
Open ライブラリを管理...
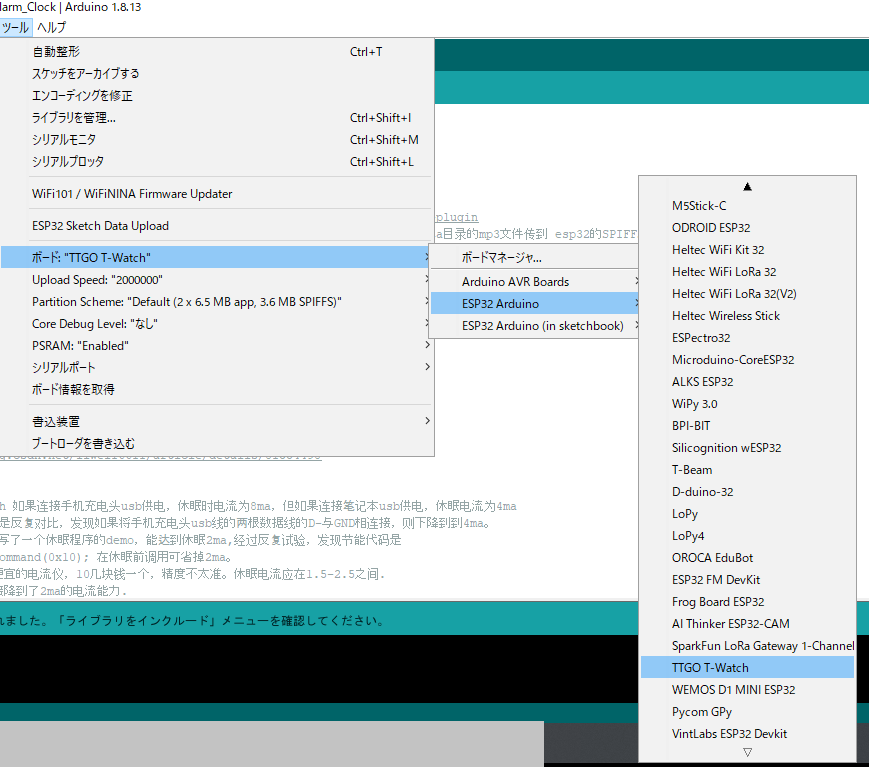[x=217, y=117]
